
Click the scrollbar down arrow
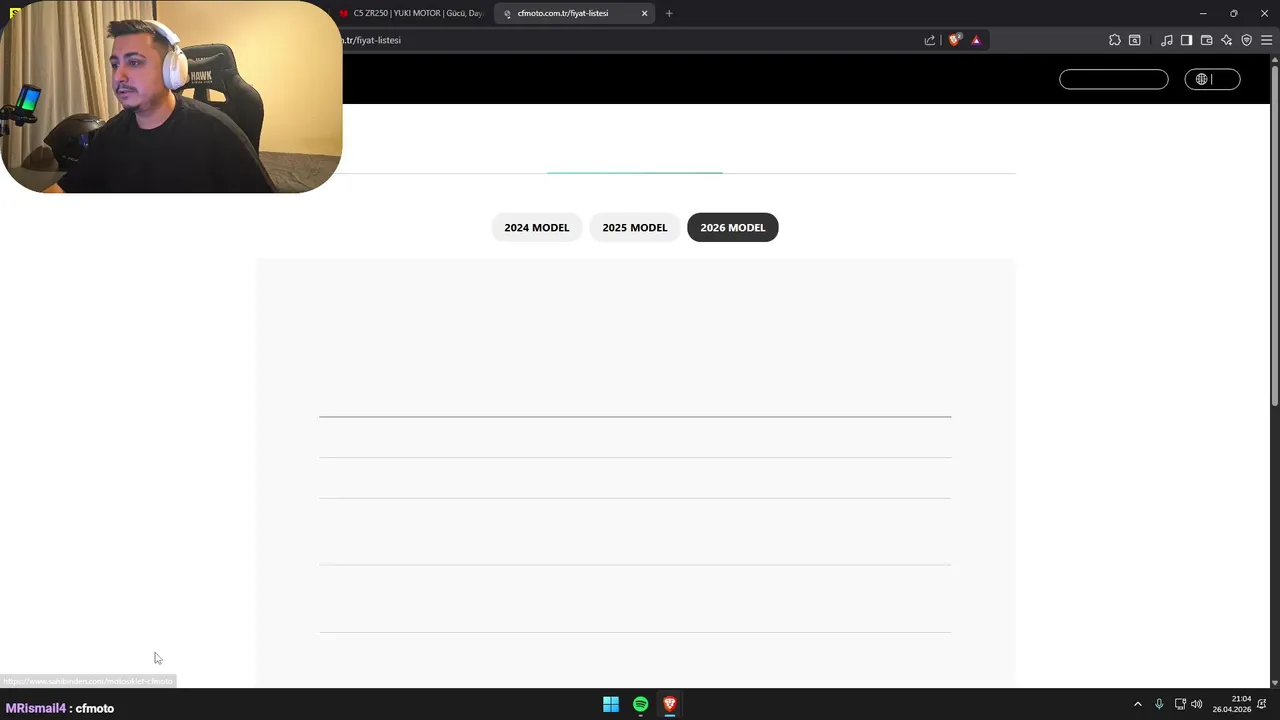point(1274,682)
